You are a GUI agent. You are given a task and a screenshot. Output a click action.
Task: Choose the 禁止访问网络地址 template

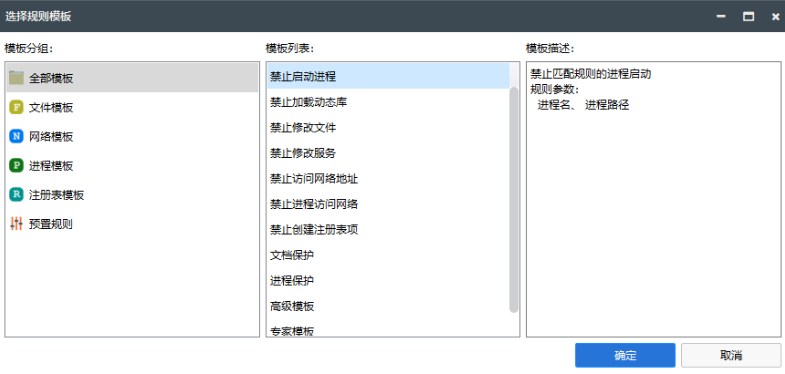[388, 179]
